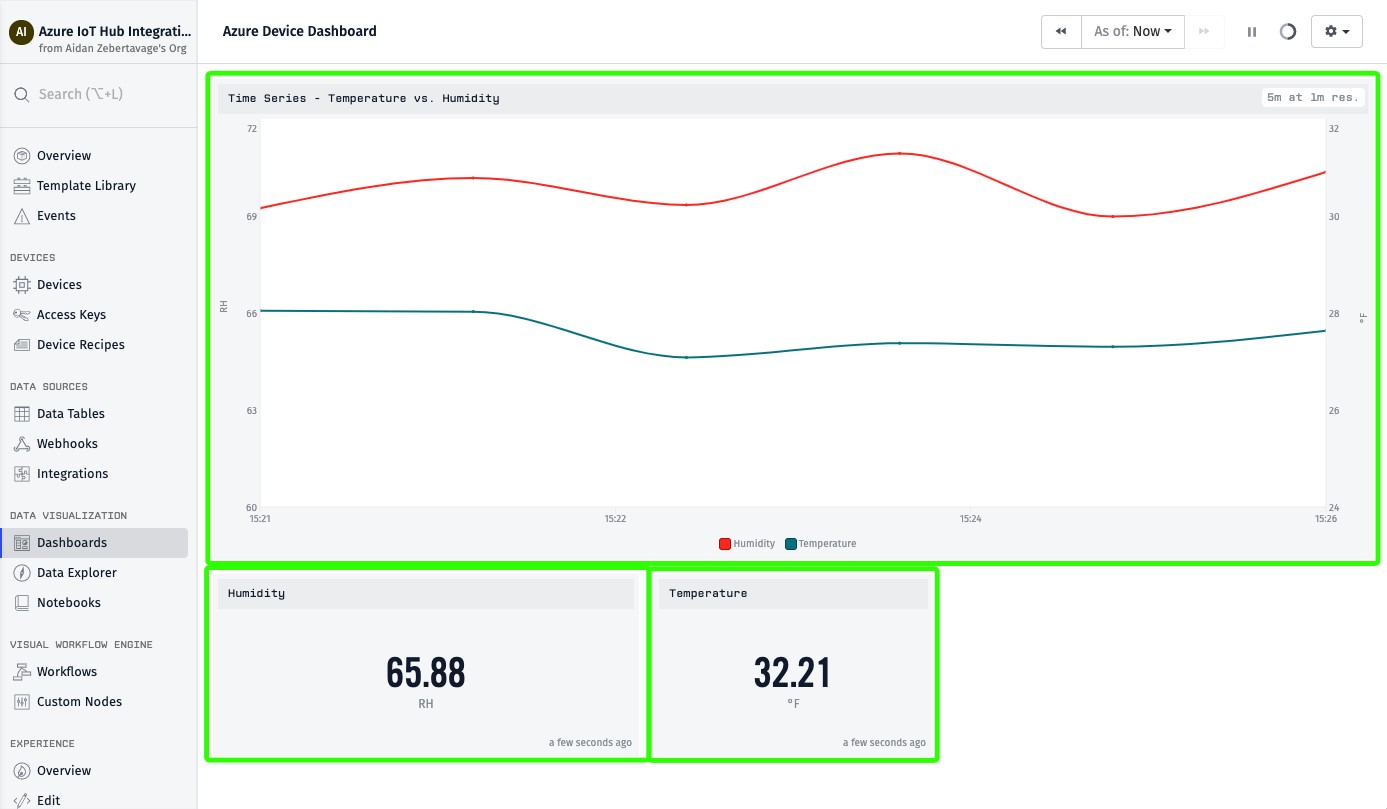Viewport: 1387px width, 809px height.
Task: Click the step forward time button
Action: point(1204,32)
